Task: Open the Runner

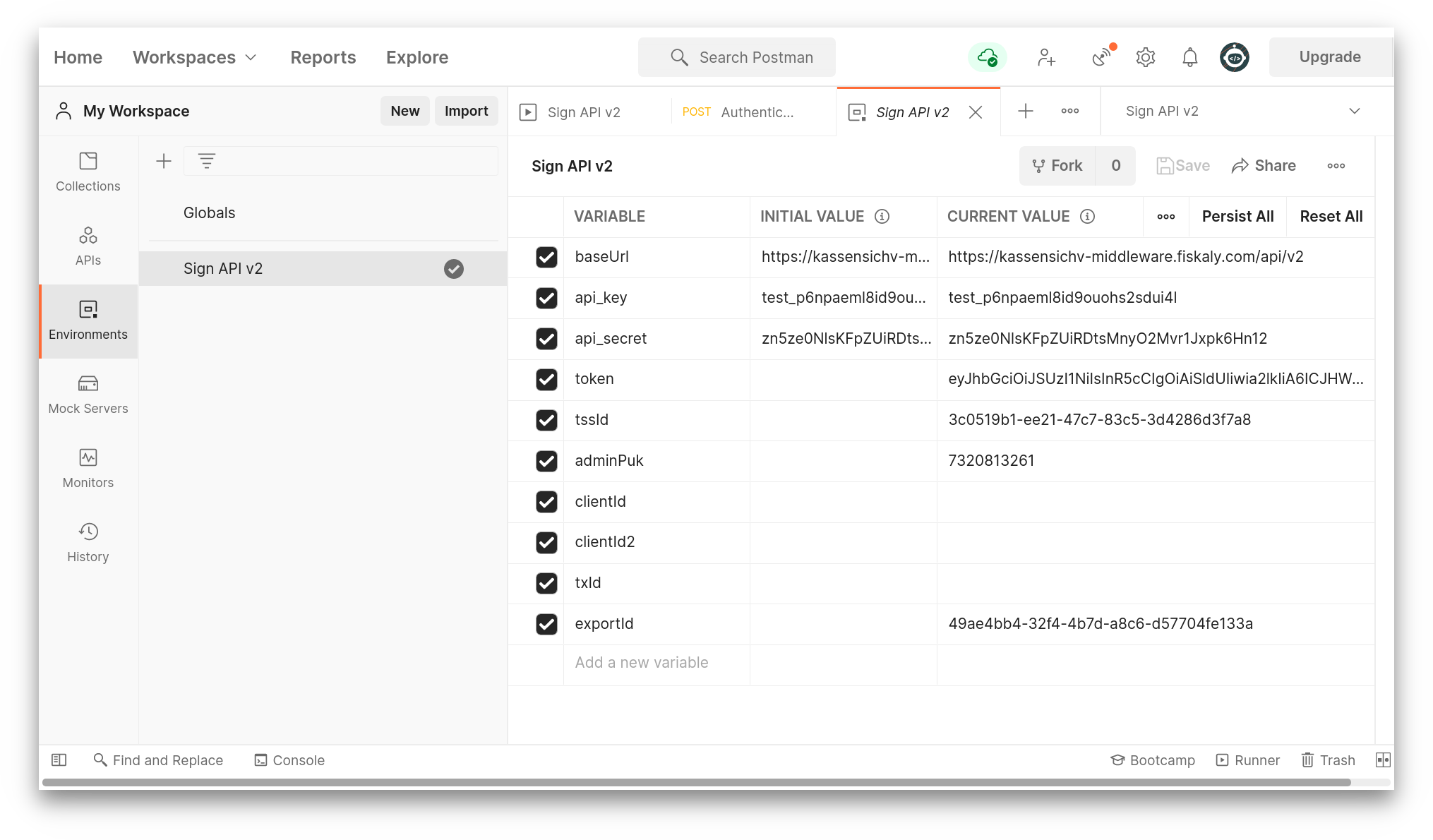Action: pos(1247,760)
